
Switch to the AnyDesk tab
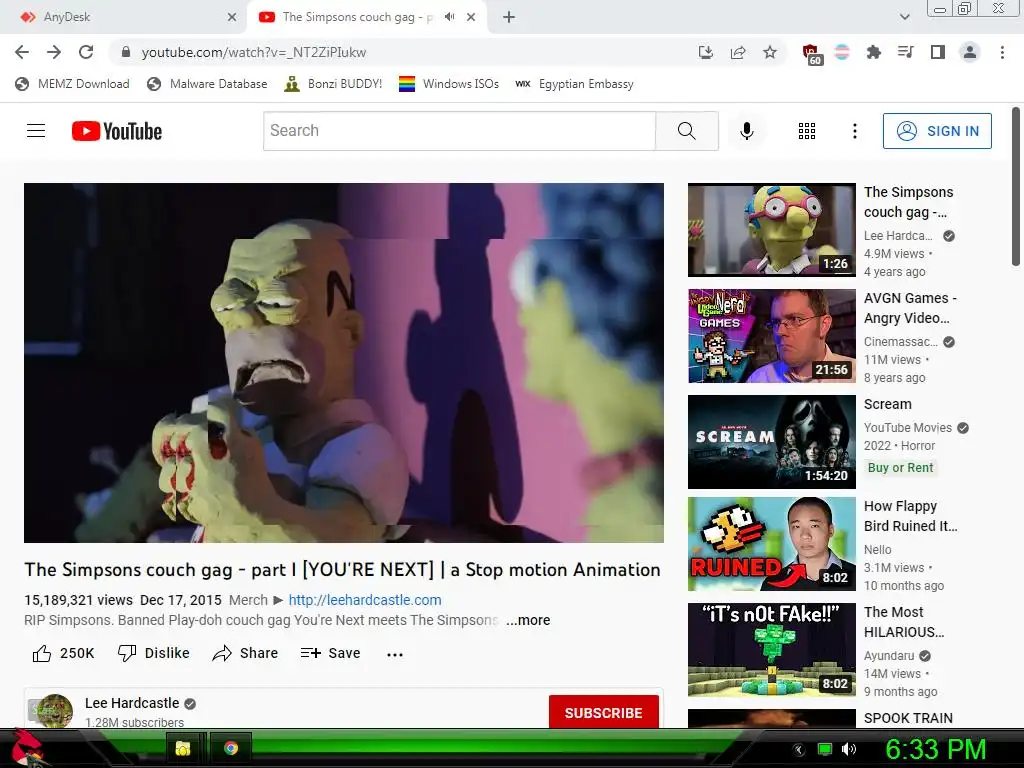click(123, 17)
